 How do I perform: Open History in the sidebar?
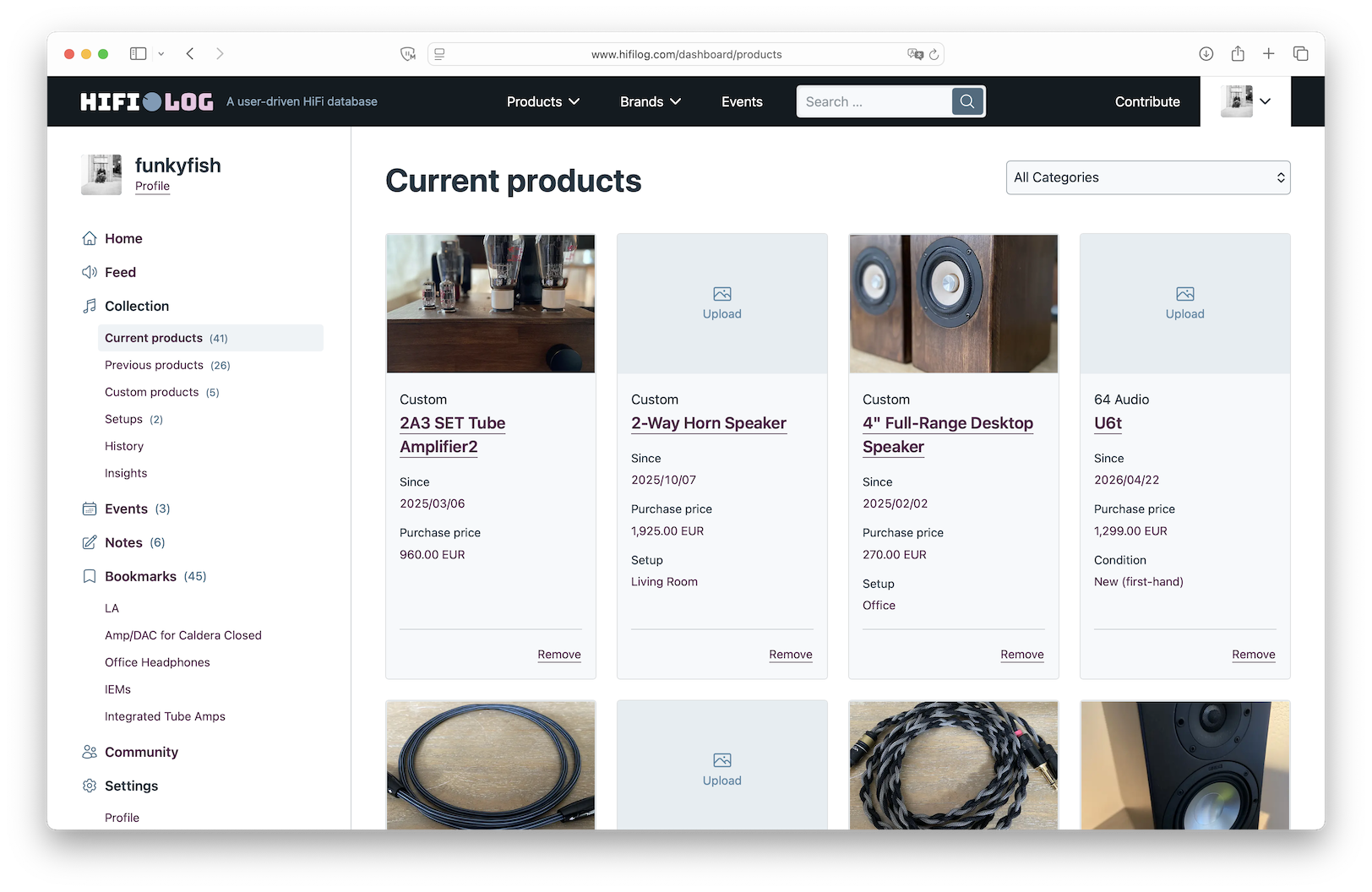click(x=124, y=446)
